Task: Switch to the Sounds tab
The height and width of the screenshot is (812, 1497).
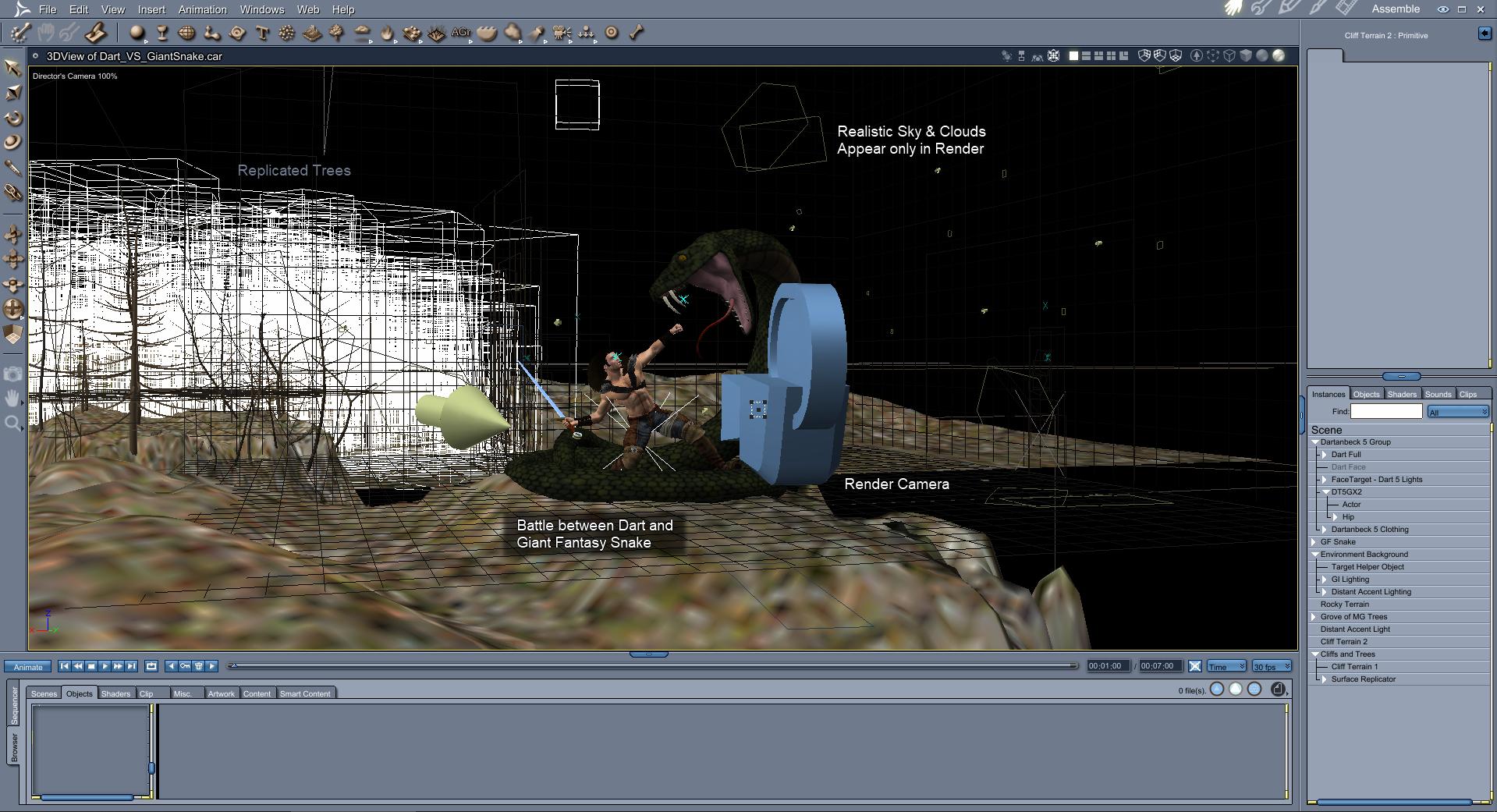Action: pyautogui.click(x=1438, y=395)
